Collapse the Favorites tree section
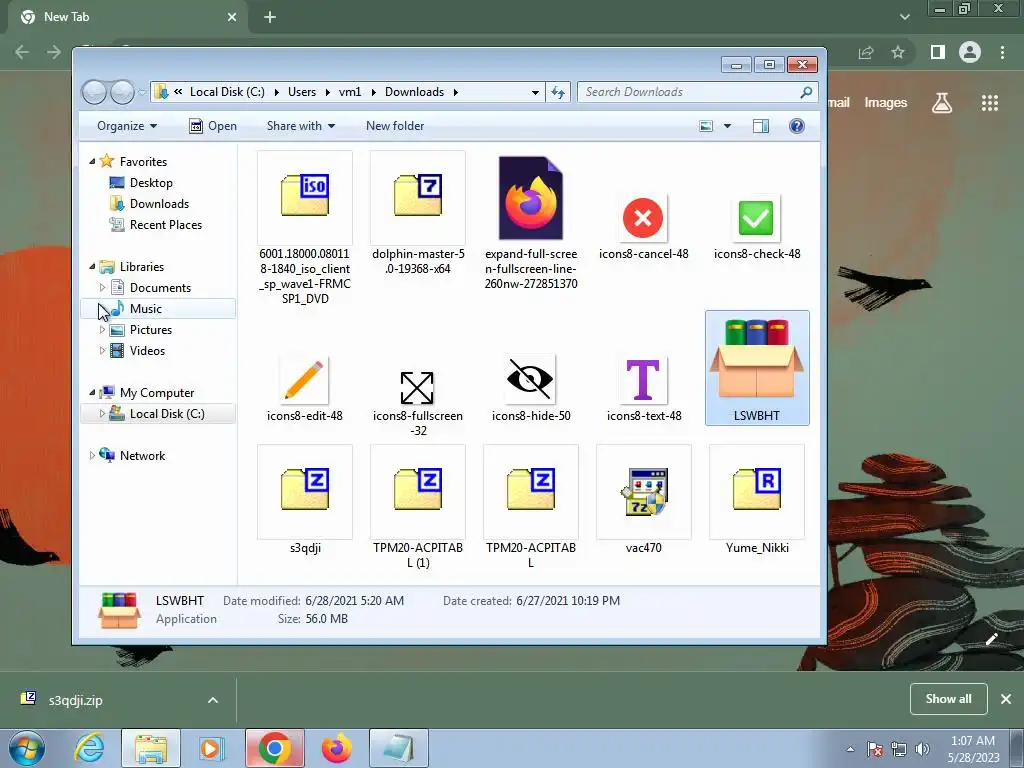Image resolution: width=1024 pixels, height=768 pixels. pos(92,161)
